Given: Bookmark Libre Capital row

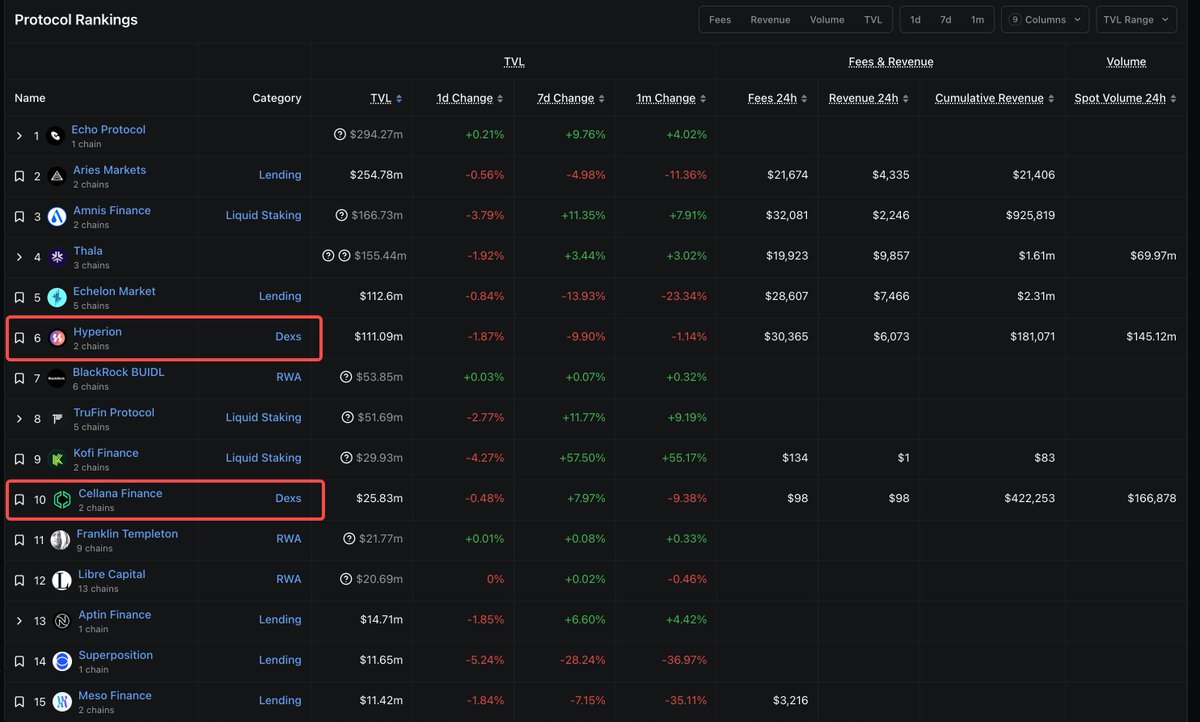Looking at the screenshot, I should tap(19, 581).
